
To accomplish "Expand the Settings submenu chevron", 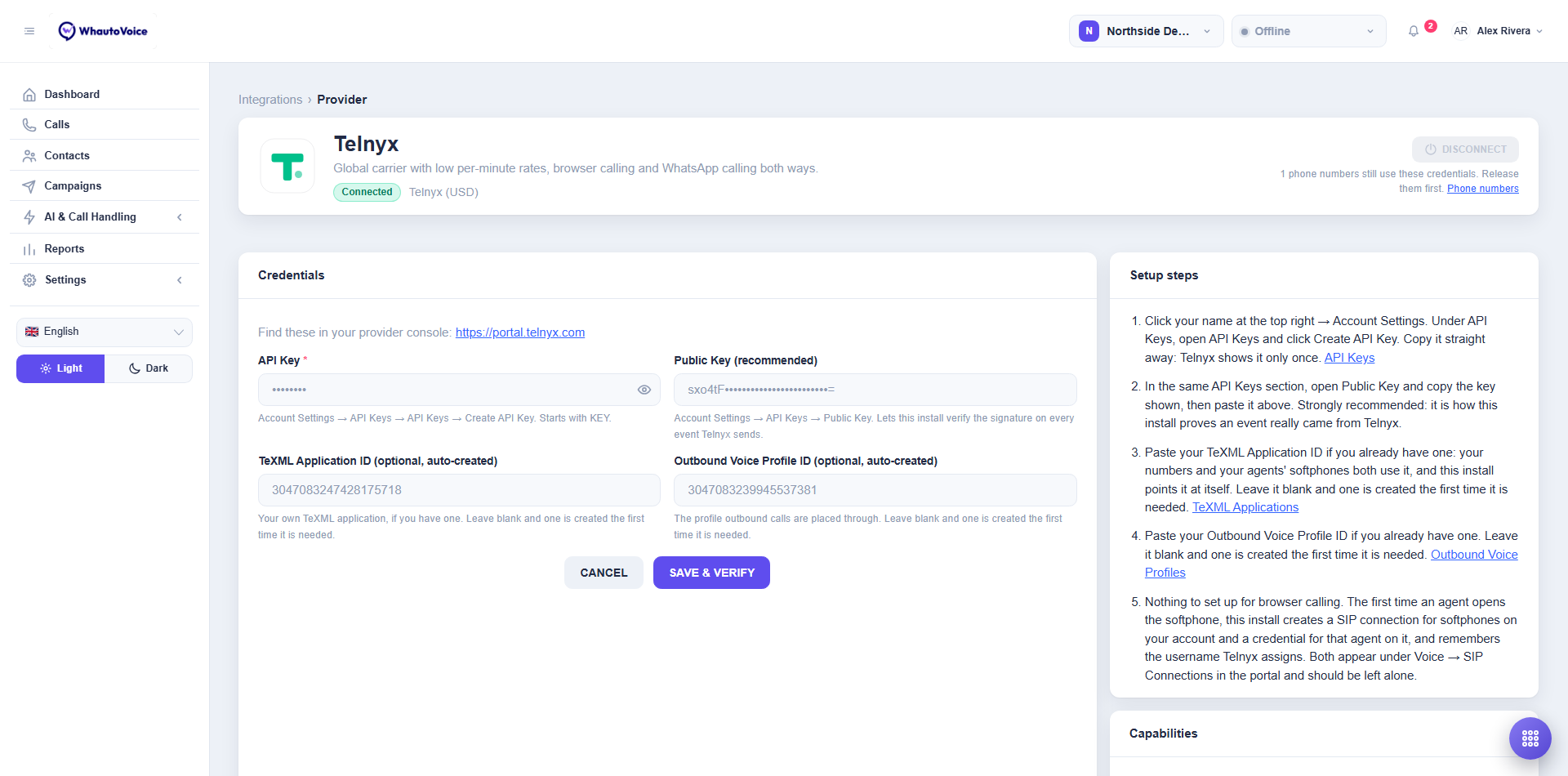I will pyautogui.click(x=180, y=280).
